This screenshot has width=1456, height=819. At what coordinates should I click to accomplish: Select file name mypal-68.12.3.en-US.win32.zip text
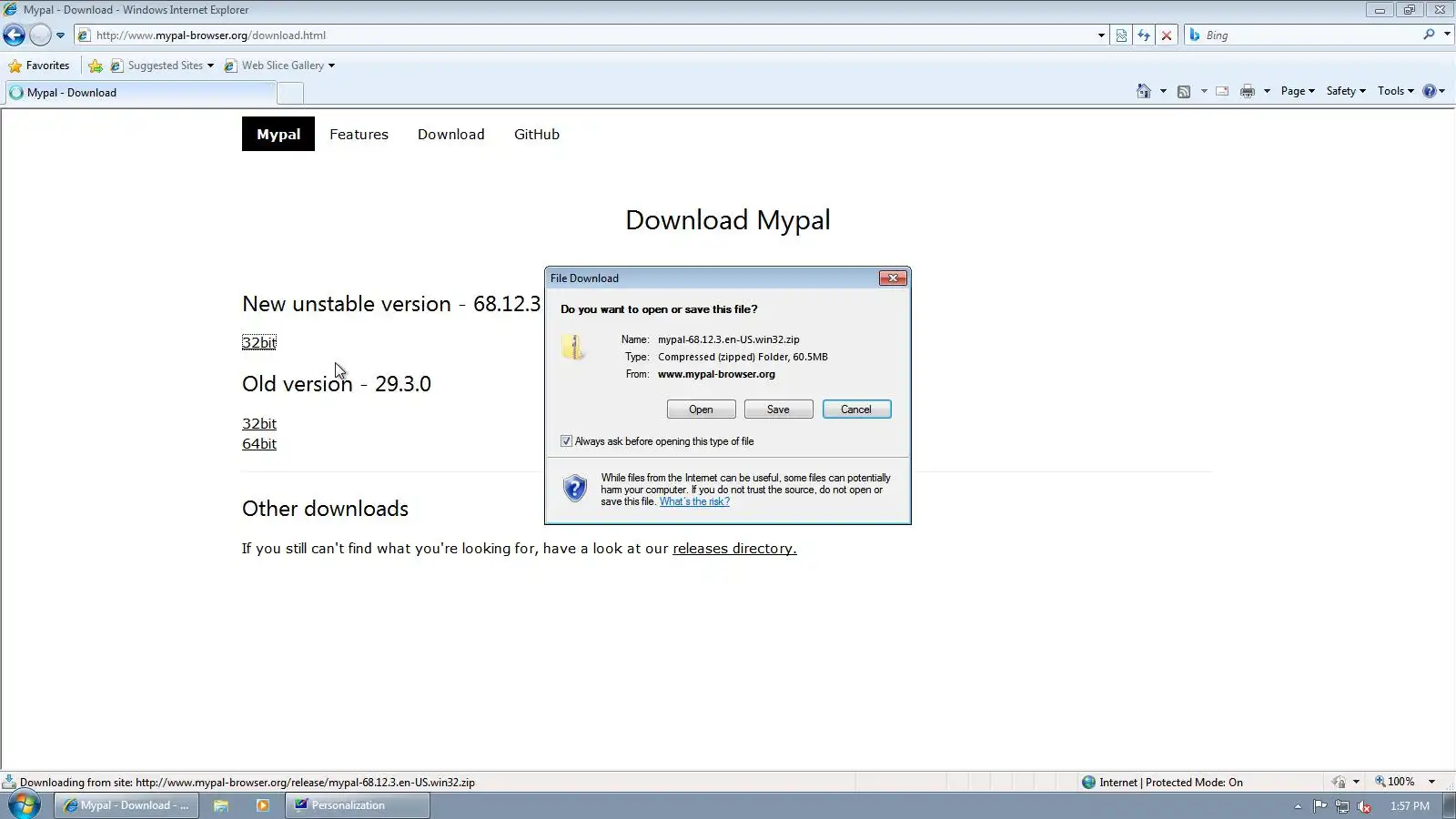[729, 339]
